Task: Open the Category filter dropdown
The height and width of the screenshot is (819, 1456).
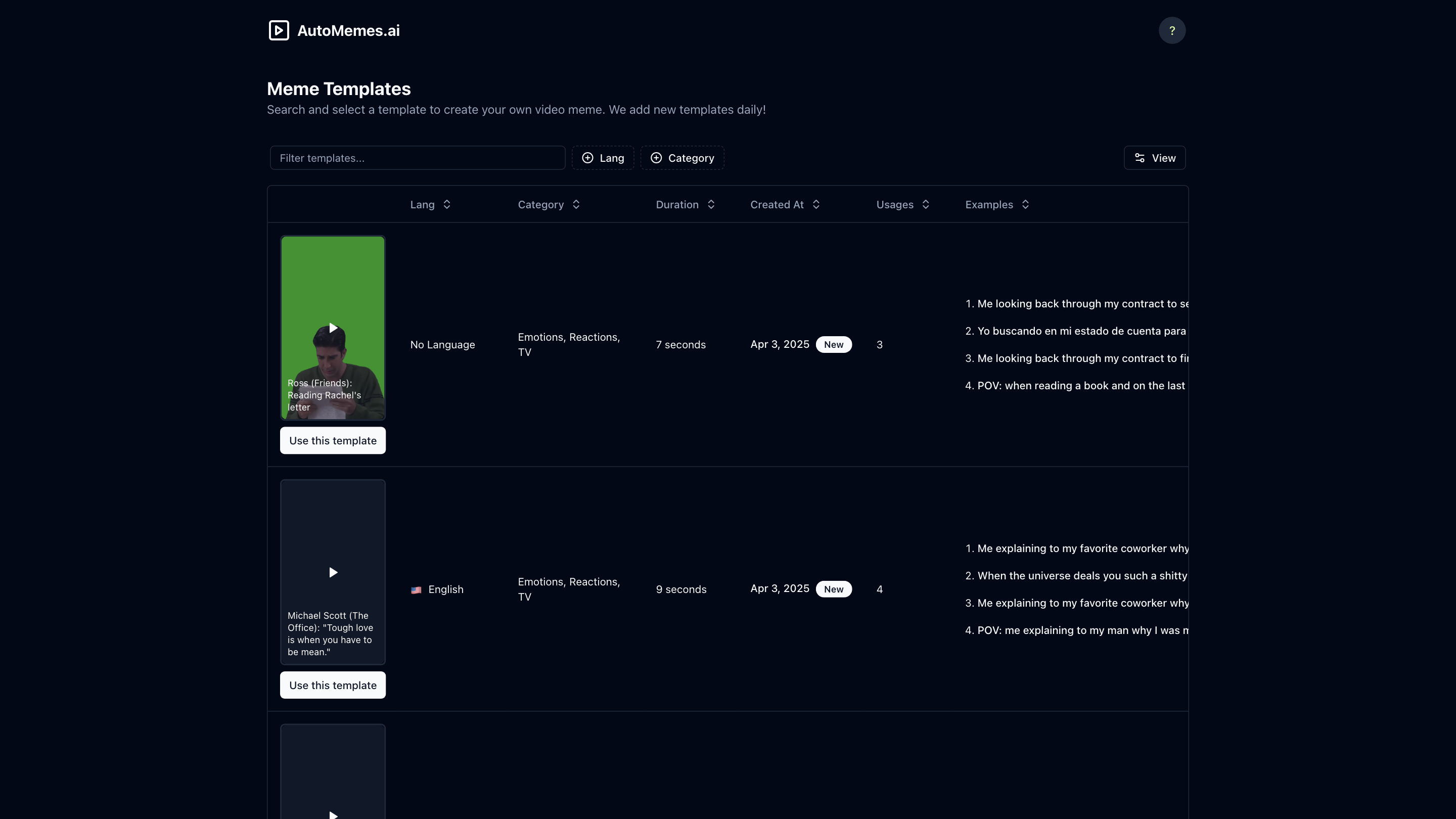Action: 681,158
